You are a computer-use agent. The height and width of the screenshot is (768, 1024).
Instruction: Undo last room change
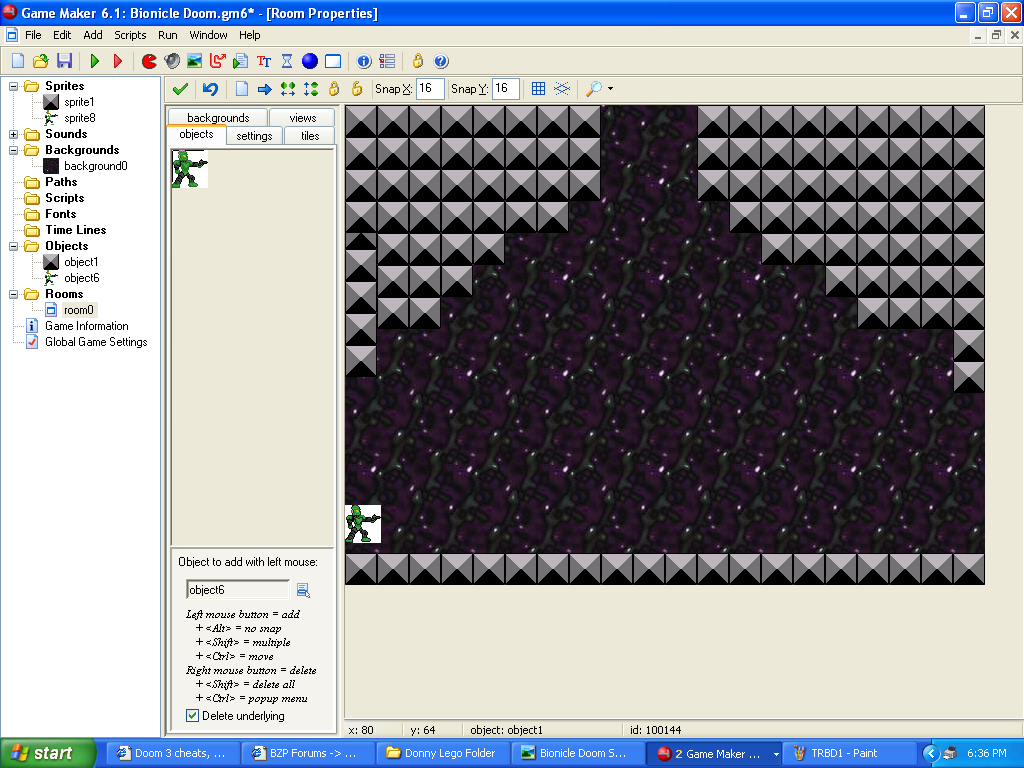coord(210,89)
